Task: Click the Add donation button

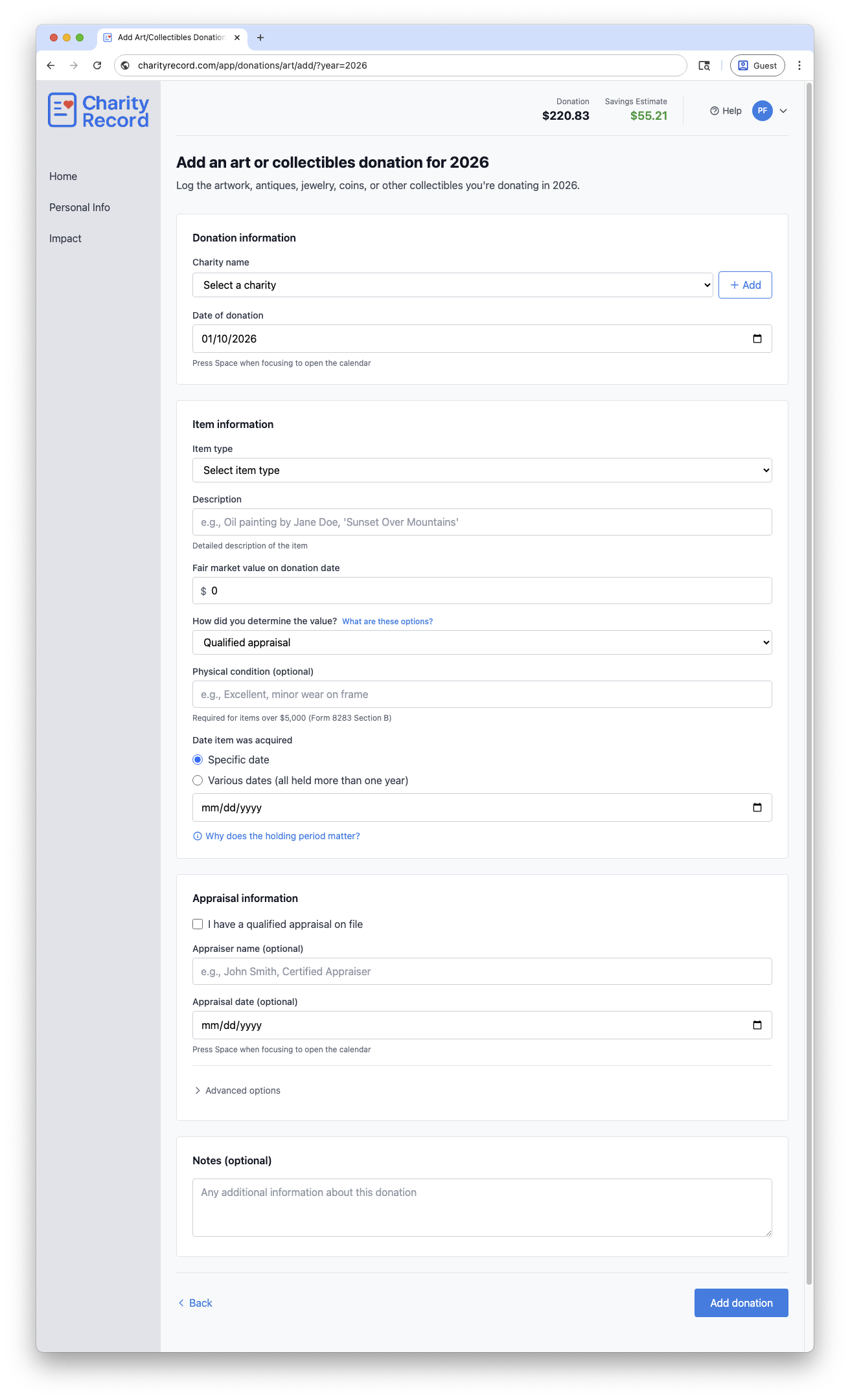Action: (741, 1303)
